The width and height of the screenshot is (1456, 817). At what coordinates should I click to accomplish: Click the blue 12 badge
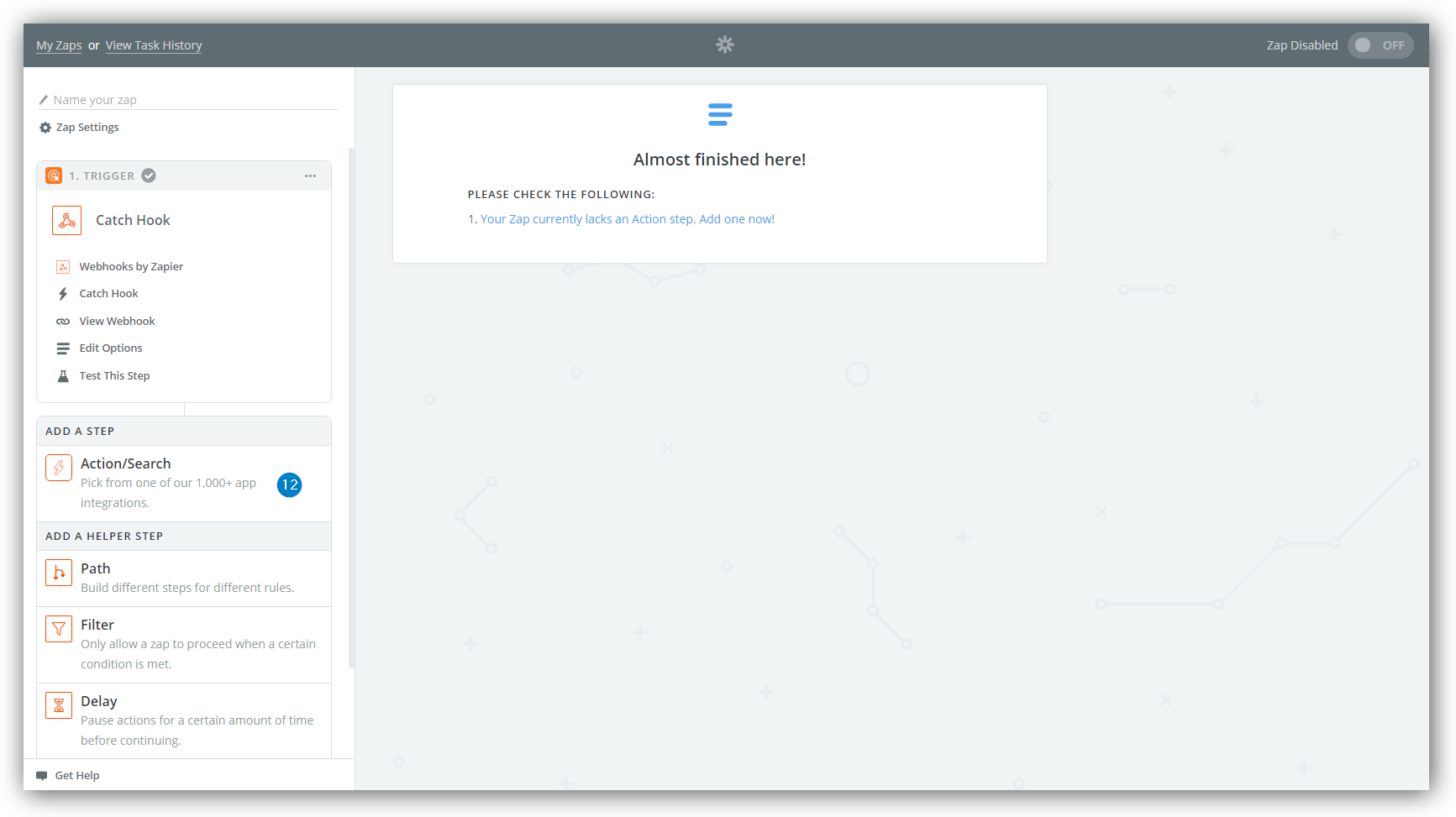tap(290, 484)
